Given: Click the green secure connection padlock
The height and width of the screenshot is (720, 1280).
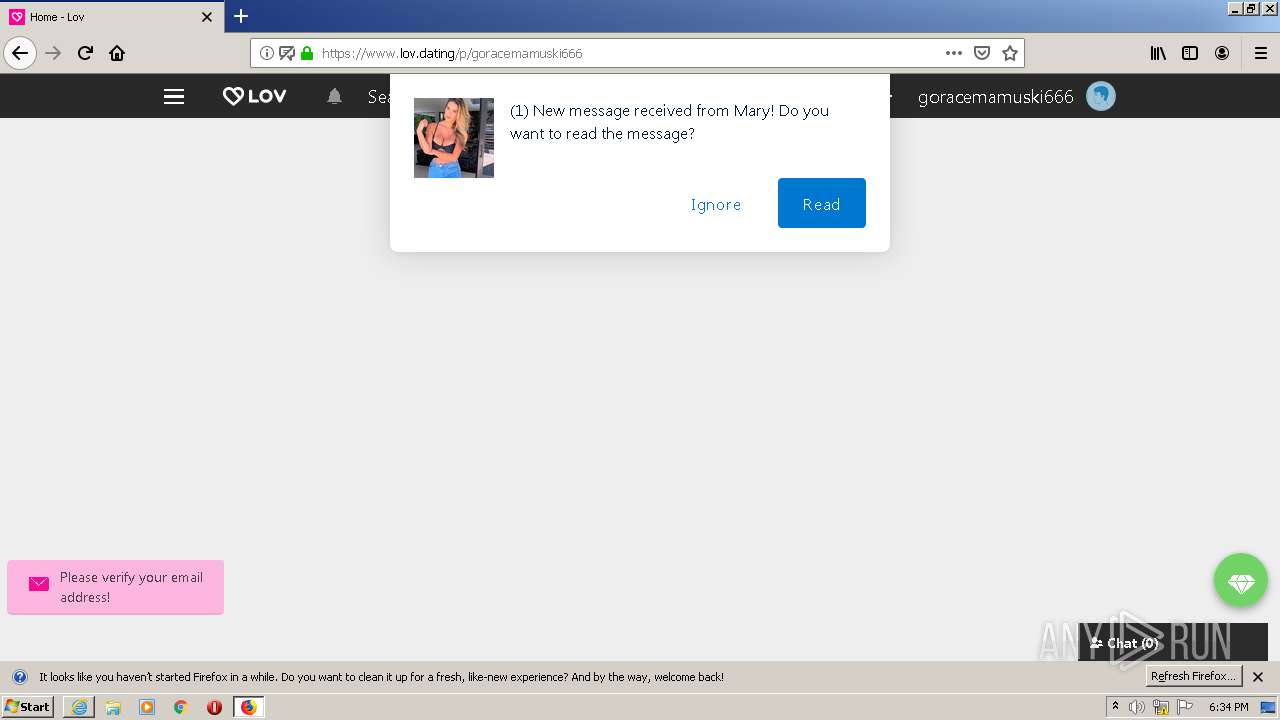Looking at the screenshot, I should pyautogui.click(x=307, y=53).
